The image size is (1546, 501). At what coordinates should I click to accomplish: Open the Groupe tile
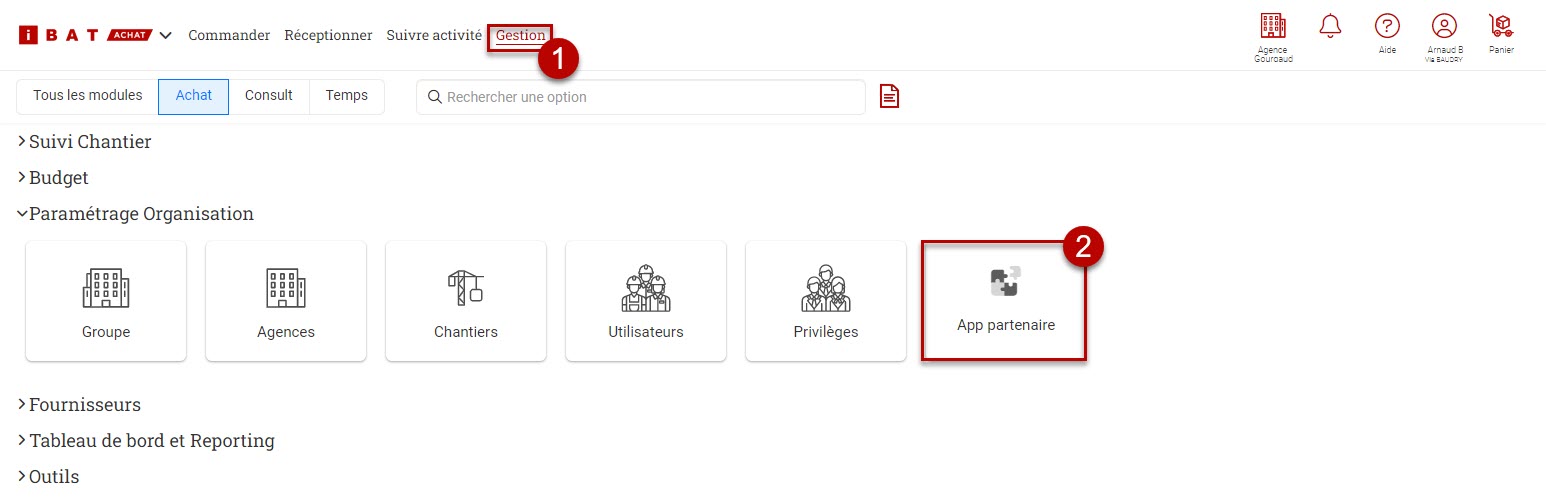[106, 300]
